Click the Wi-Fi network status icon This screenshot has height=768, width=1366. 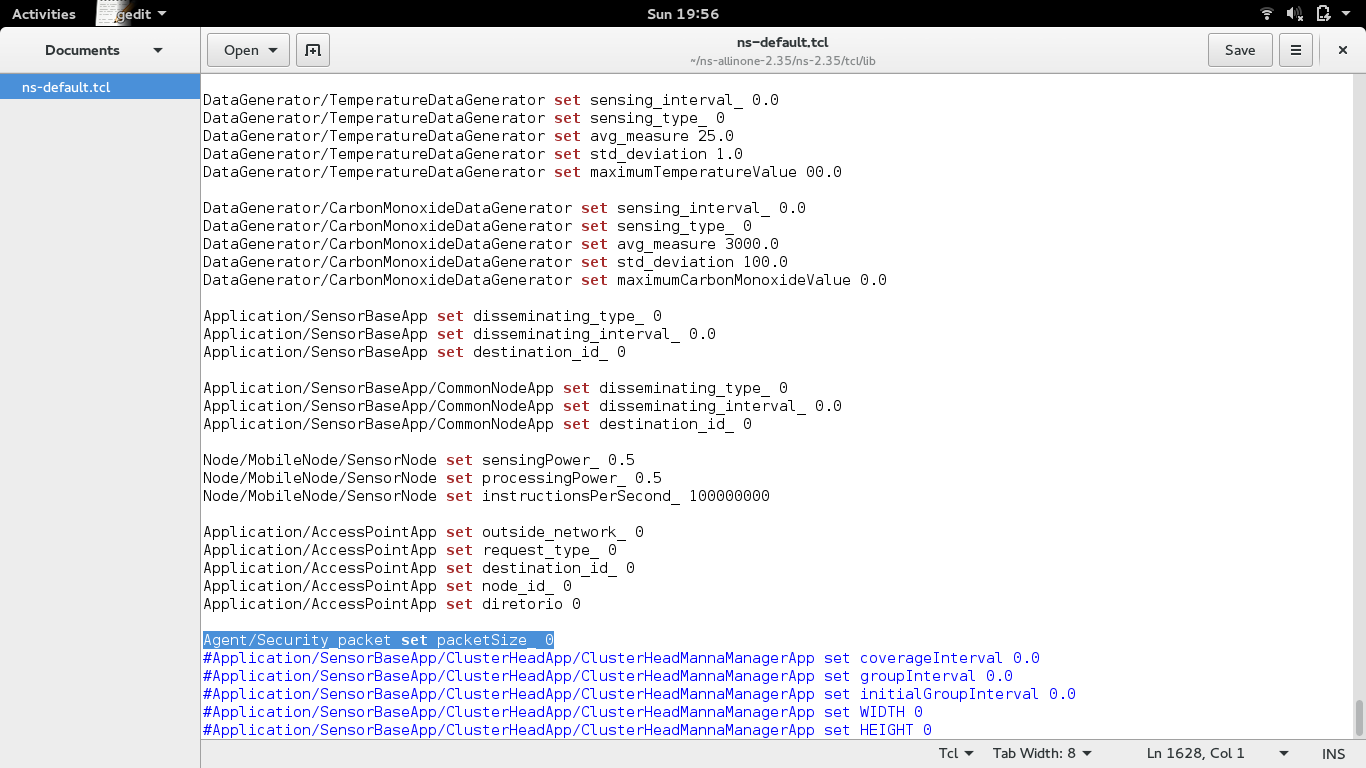[x=1267, y=14]
